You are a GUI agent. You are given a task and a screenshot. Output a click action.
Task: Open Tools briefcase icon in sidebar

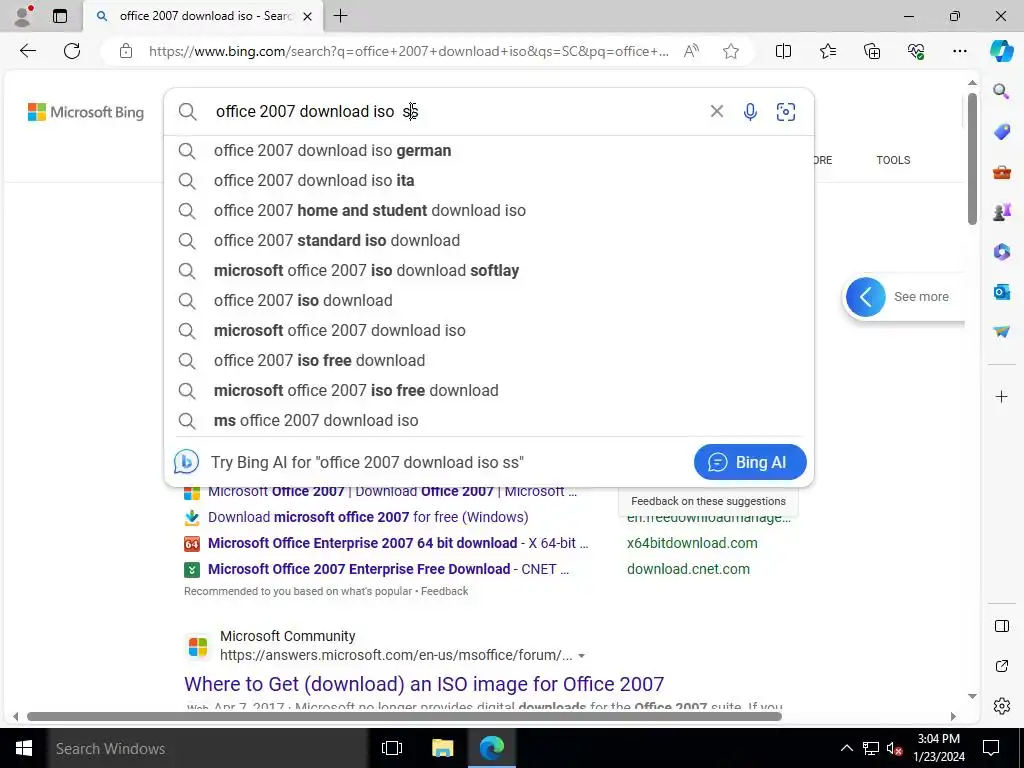[1001, 172]
